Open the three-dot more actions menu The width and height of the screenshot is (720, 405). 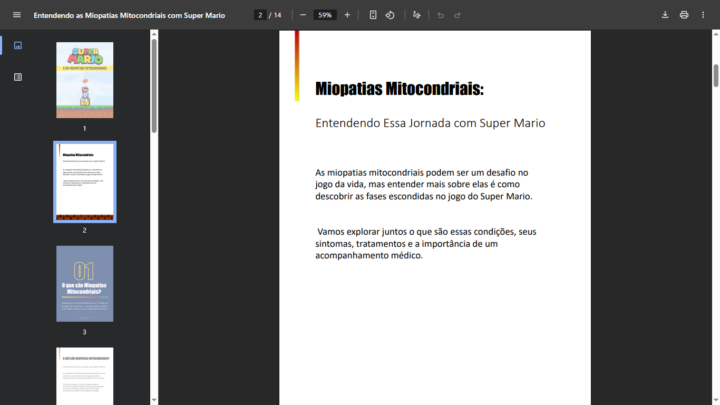tap(703, 15)
